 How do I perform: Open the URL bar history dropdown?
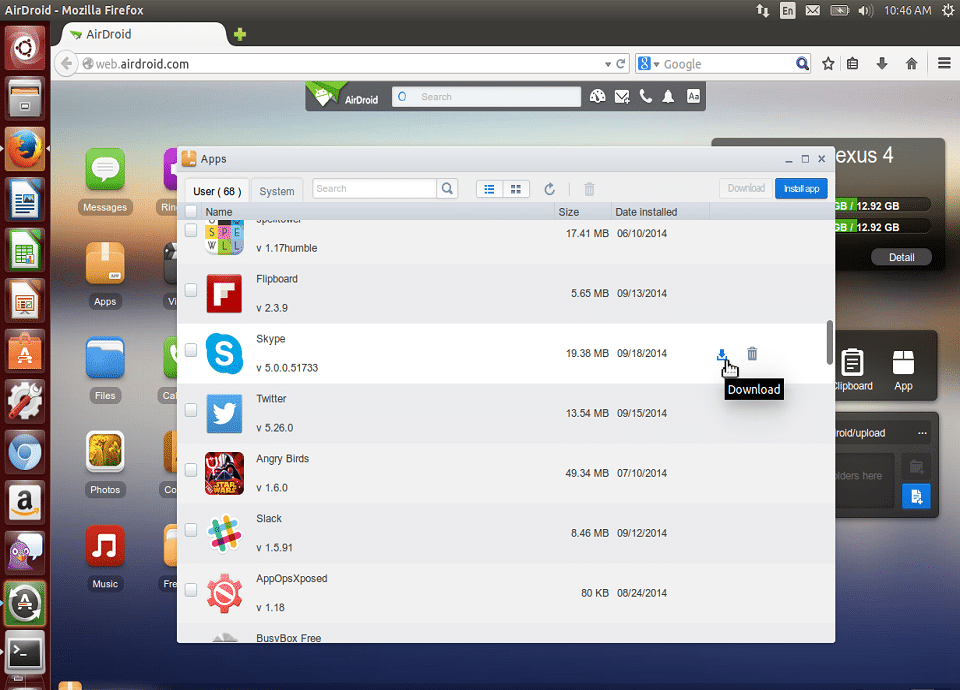(607, 64)
